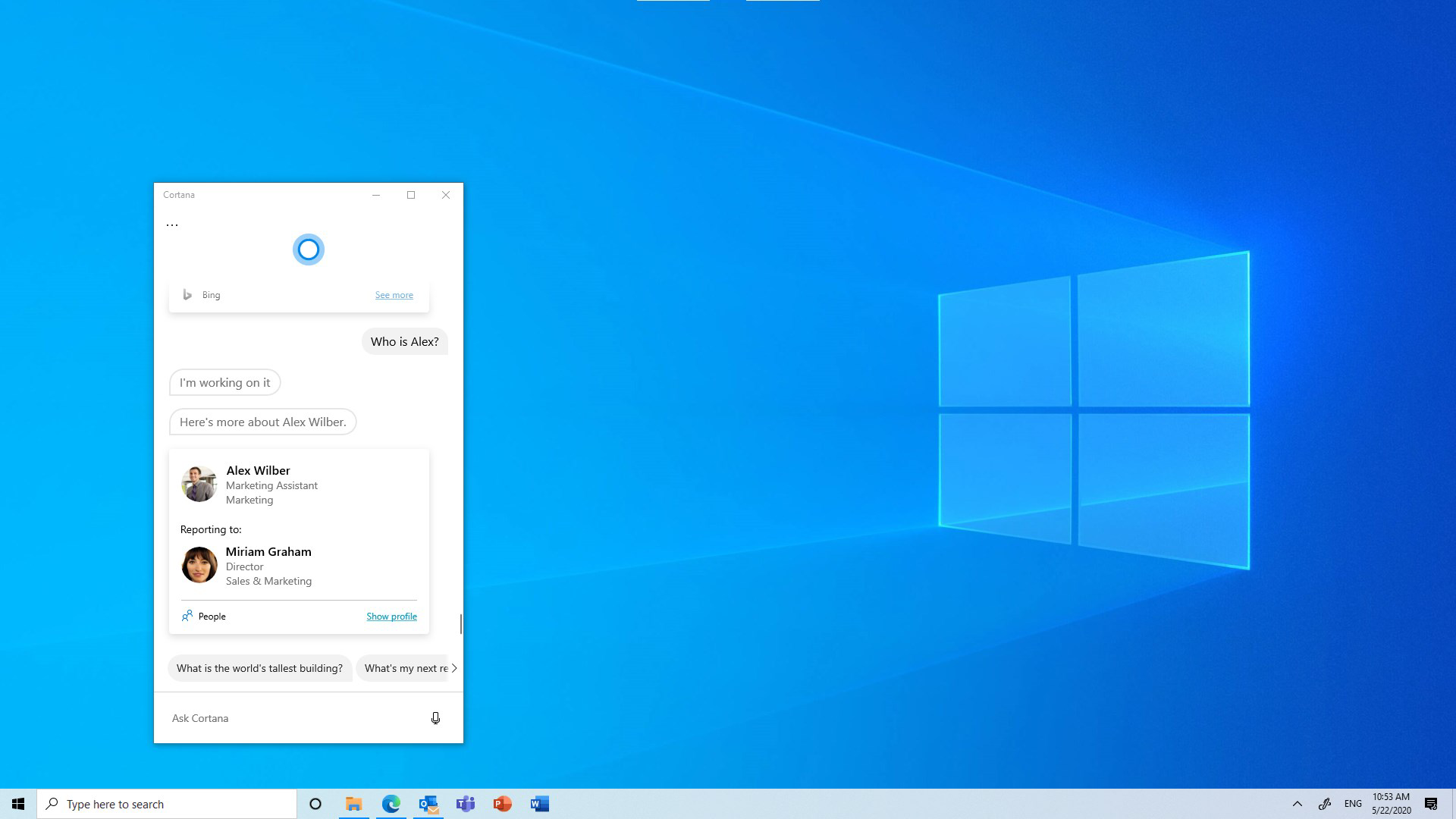Screen dimensions: 1456x819
Task: Launch PowerPoint from the taskbar
Action: 503,803
